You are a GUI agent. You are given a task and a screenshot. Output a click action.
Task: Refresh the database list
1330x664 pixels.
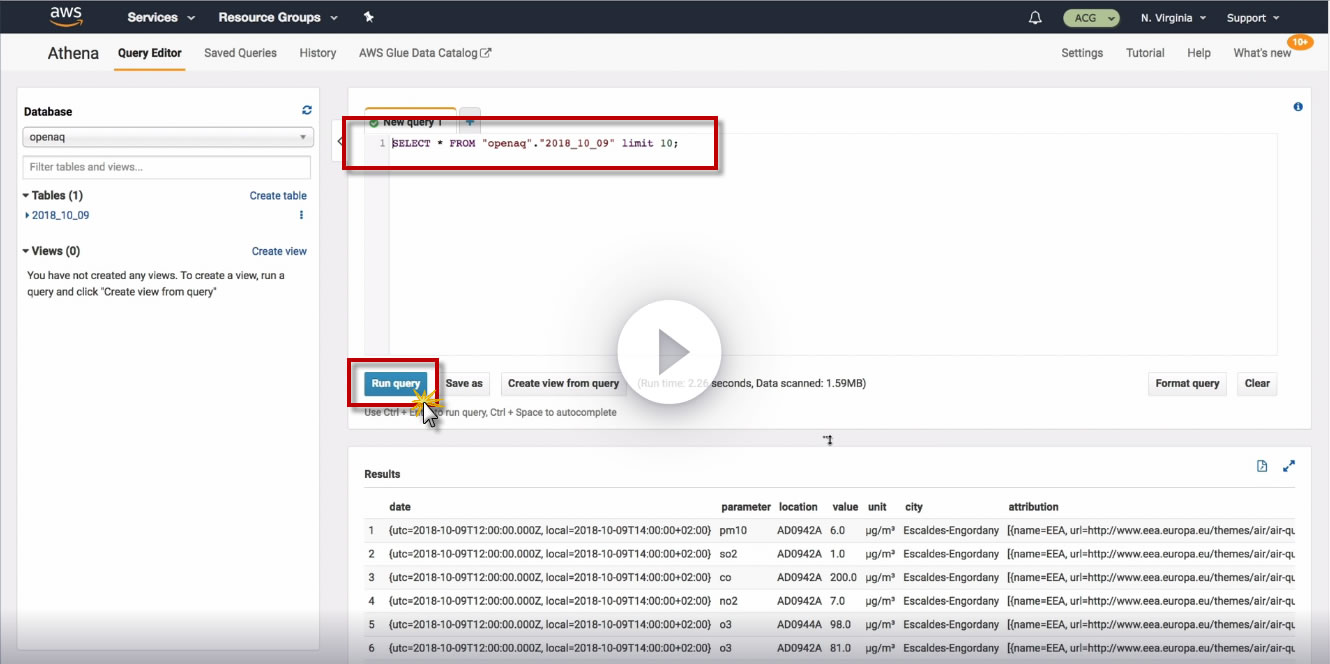[x=307, y=111]
